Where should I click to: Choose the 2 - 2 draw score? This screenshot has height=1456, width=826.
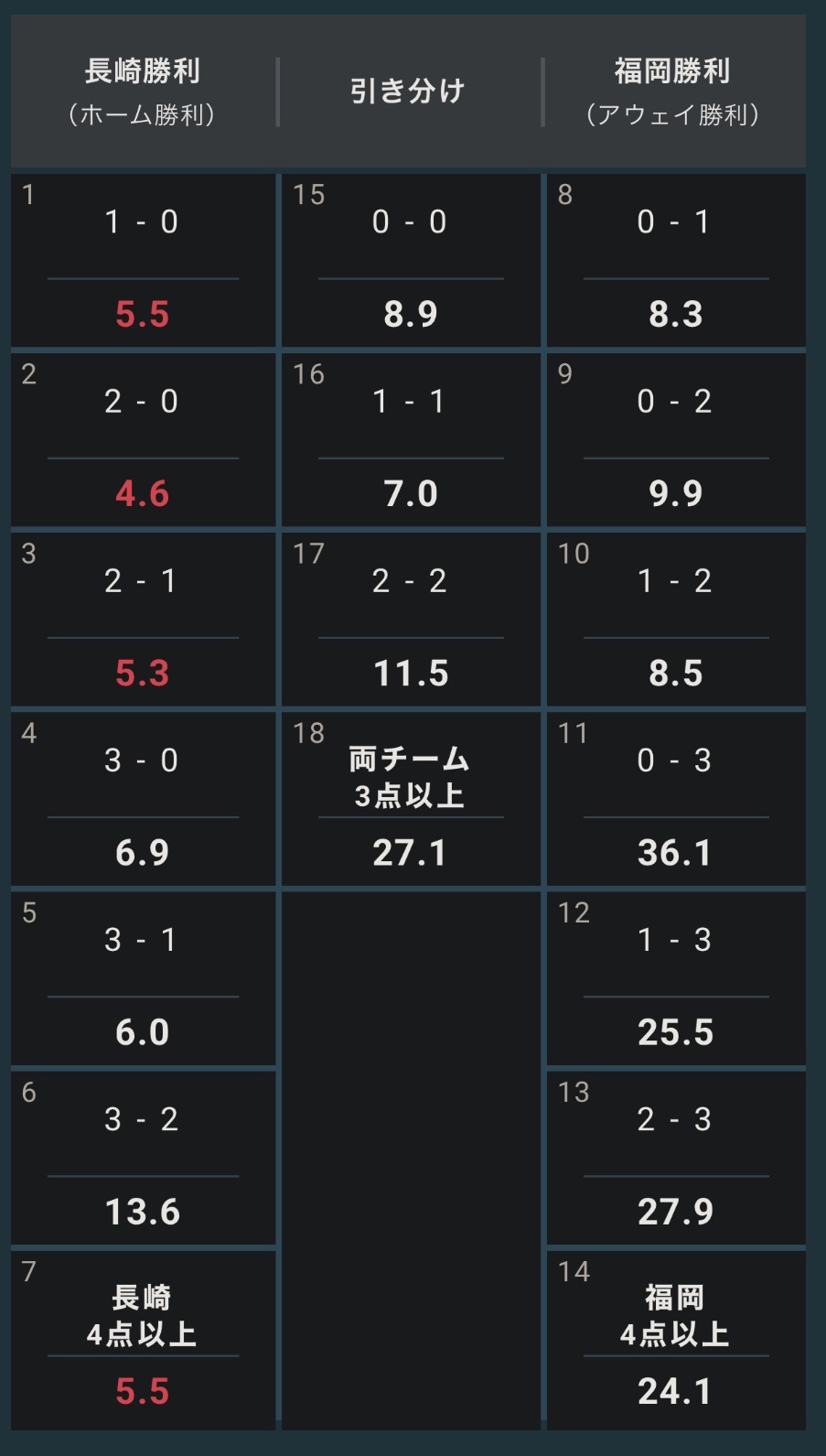click(x=411, y=620)
